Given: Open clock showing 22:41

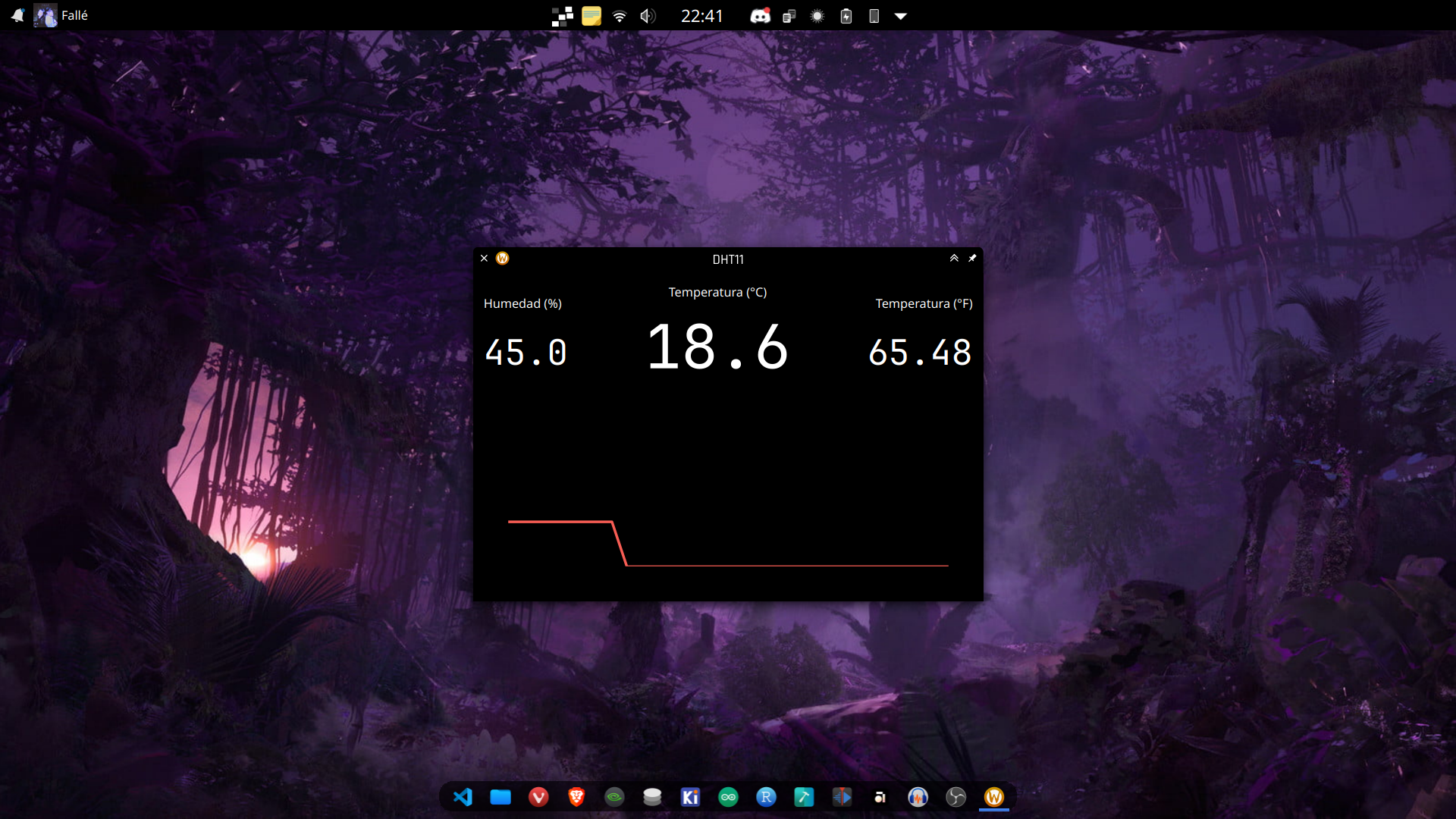Looking at the screenshot, I should tap(701, 16).
